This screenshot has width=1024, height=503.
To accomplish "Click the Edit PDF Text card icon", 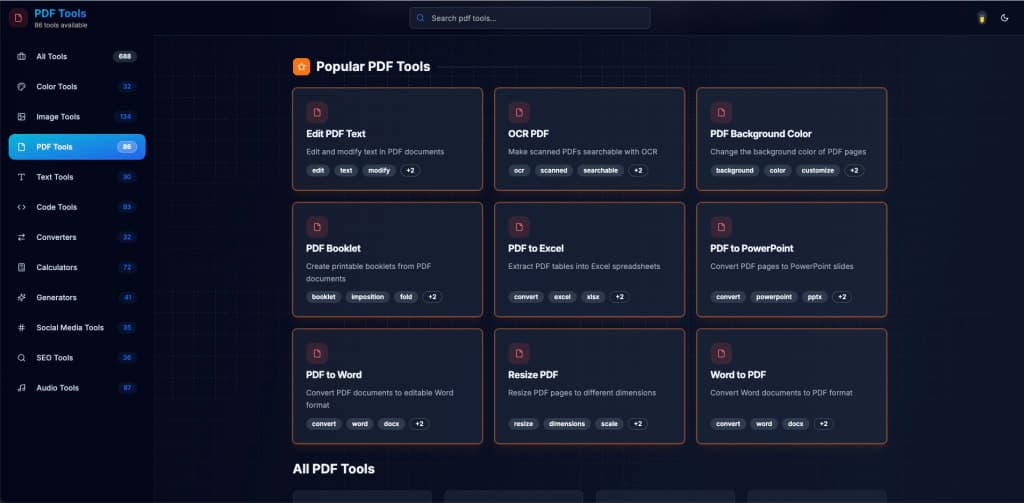I will [x=317, y=112].
